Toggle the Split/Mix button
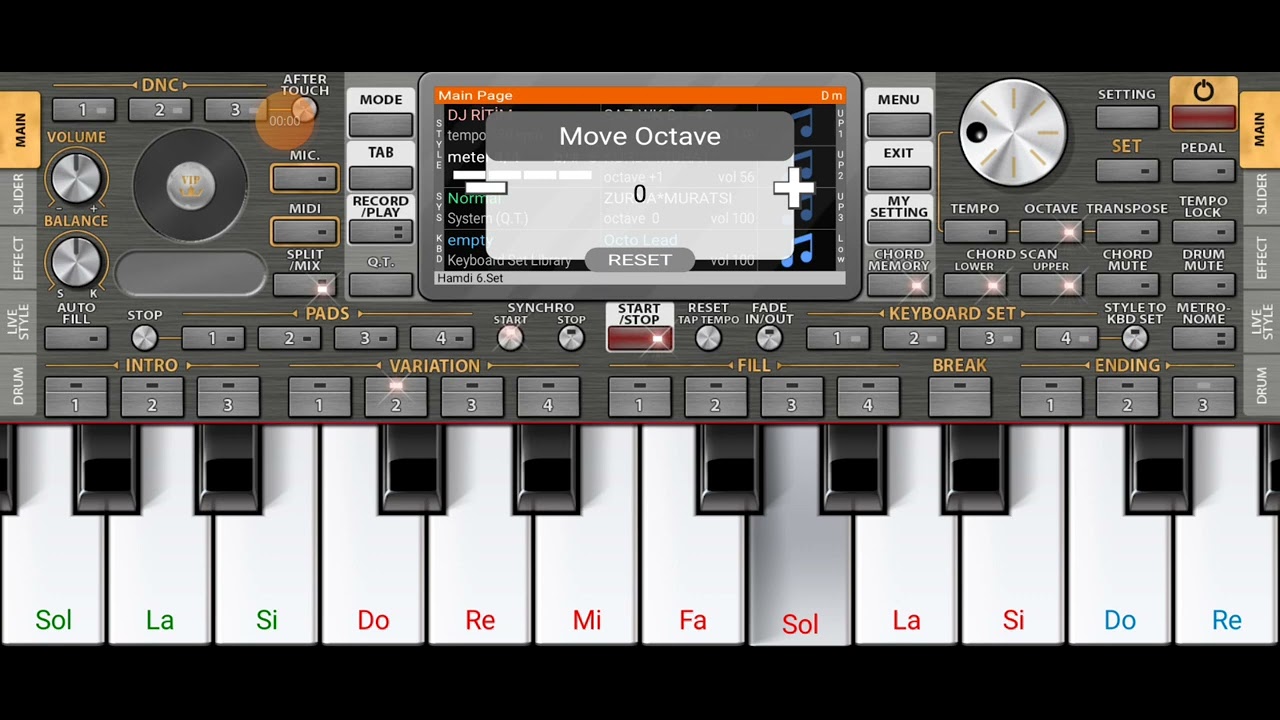The image size is (1280, 720). pos(305,286)
